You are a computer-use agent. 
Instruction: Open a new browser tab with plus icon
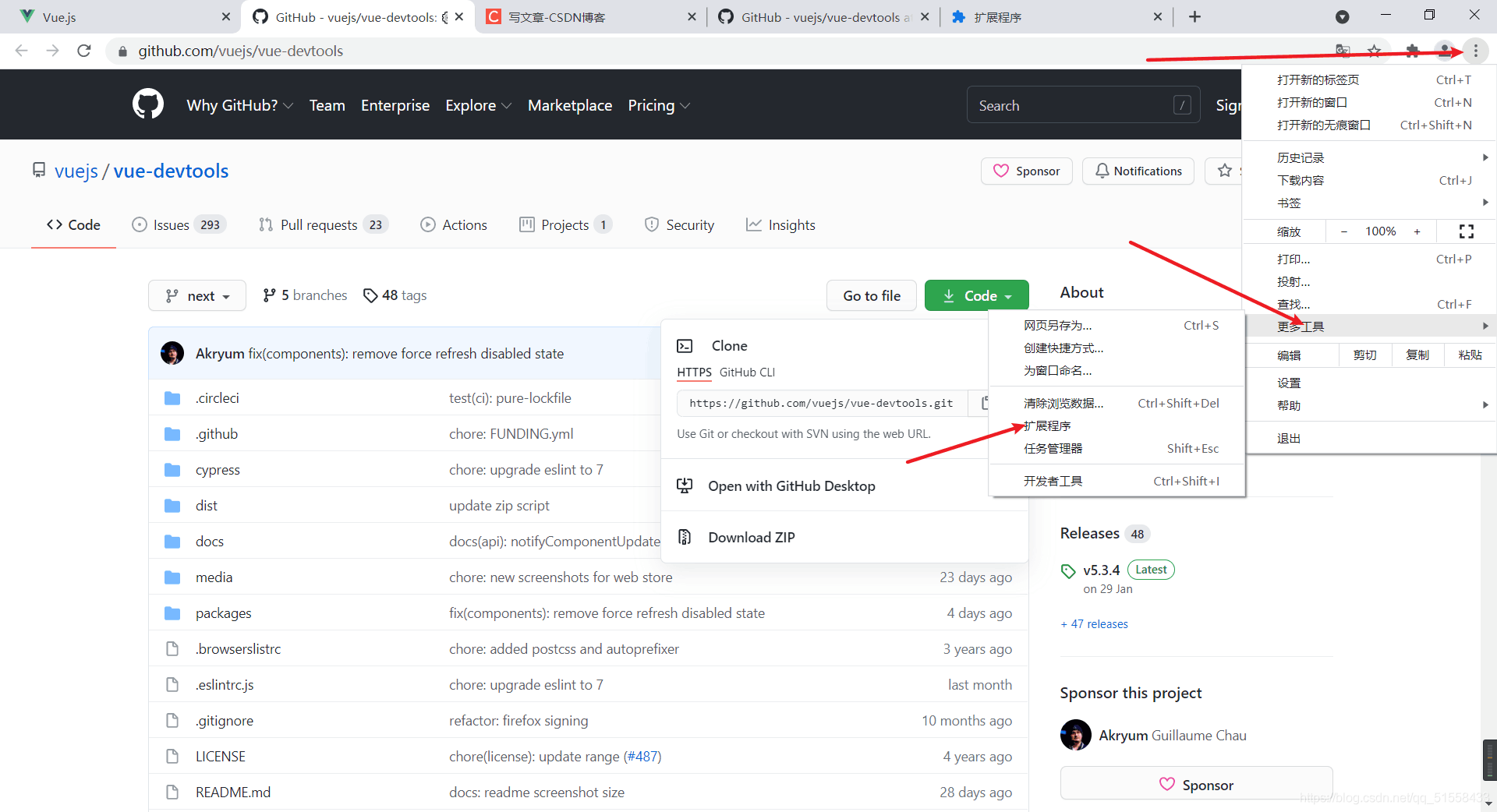tap(1194, 16)
